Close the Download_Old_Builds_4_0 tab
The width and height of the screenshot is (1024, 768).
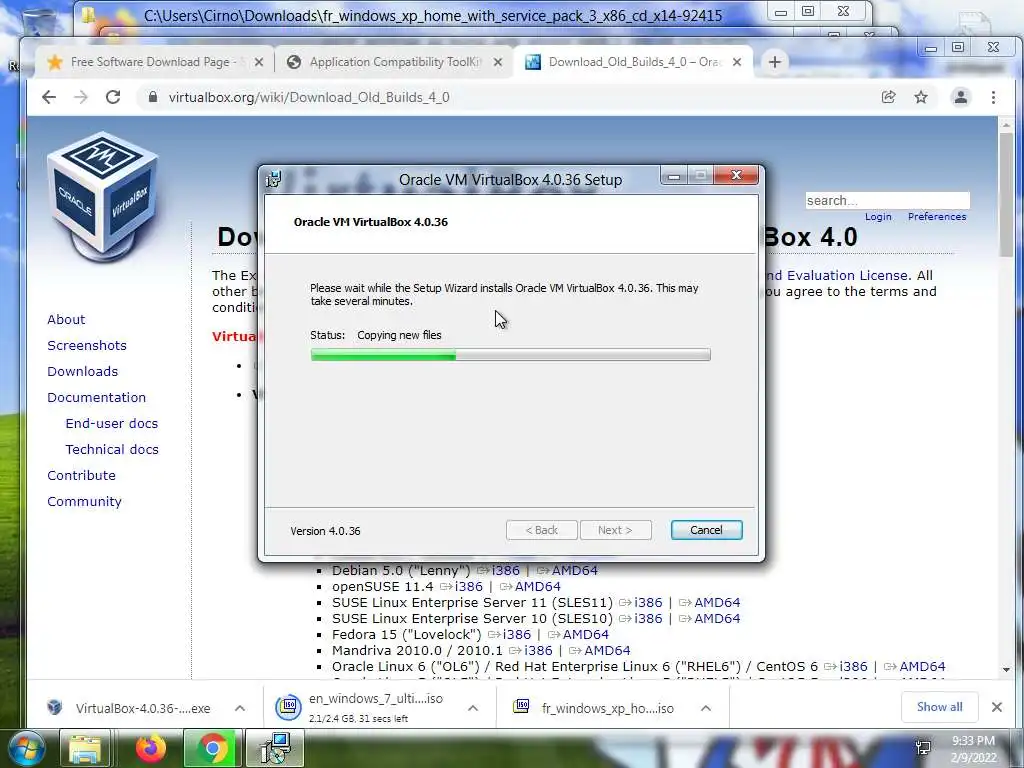[x=737, y=62]
